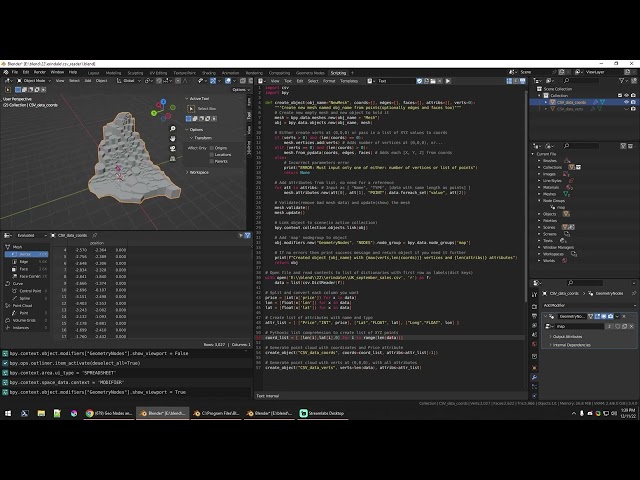
Task: Select Instances entry in spreadsheet
Action: pyautogui.click(x=27, y=328)
